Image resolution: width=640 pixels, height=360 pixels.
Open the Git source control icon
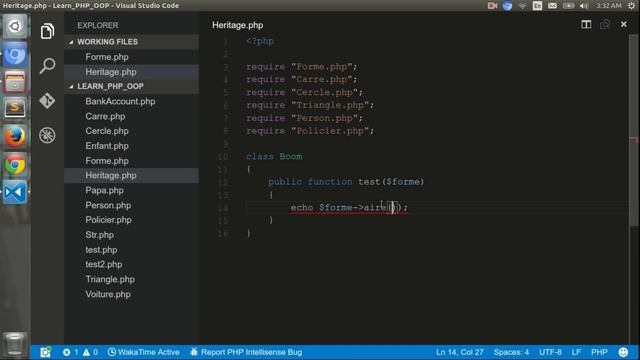[47, 100]
